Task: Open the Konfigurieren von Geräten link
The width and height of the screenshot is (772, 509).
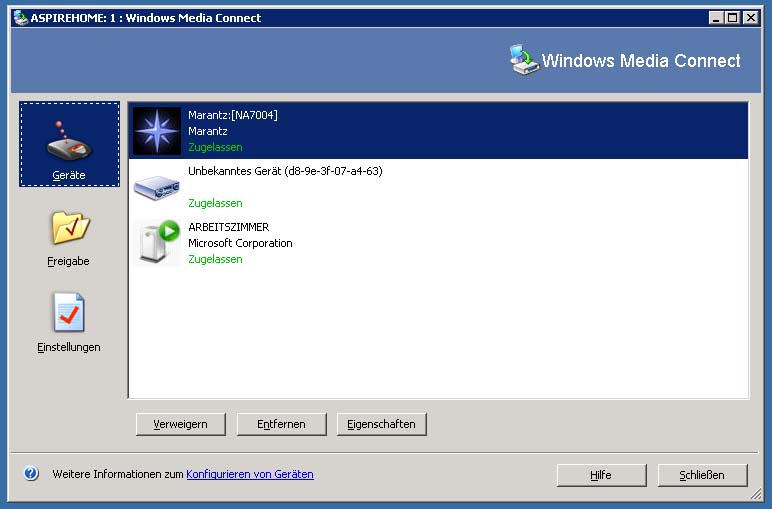Action: [x=250, y=474]
